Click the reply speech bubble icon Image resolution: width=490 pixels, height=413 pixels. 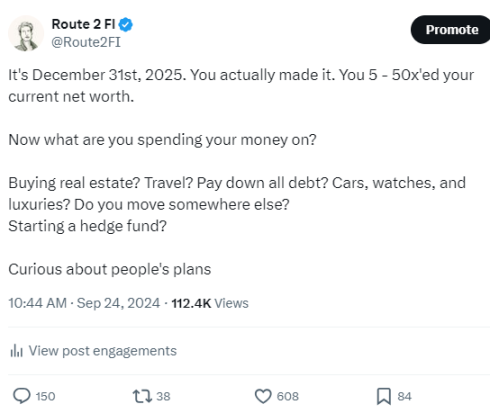[x=22, y=396]
